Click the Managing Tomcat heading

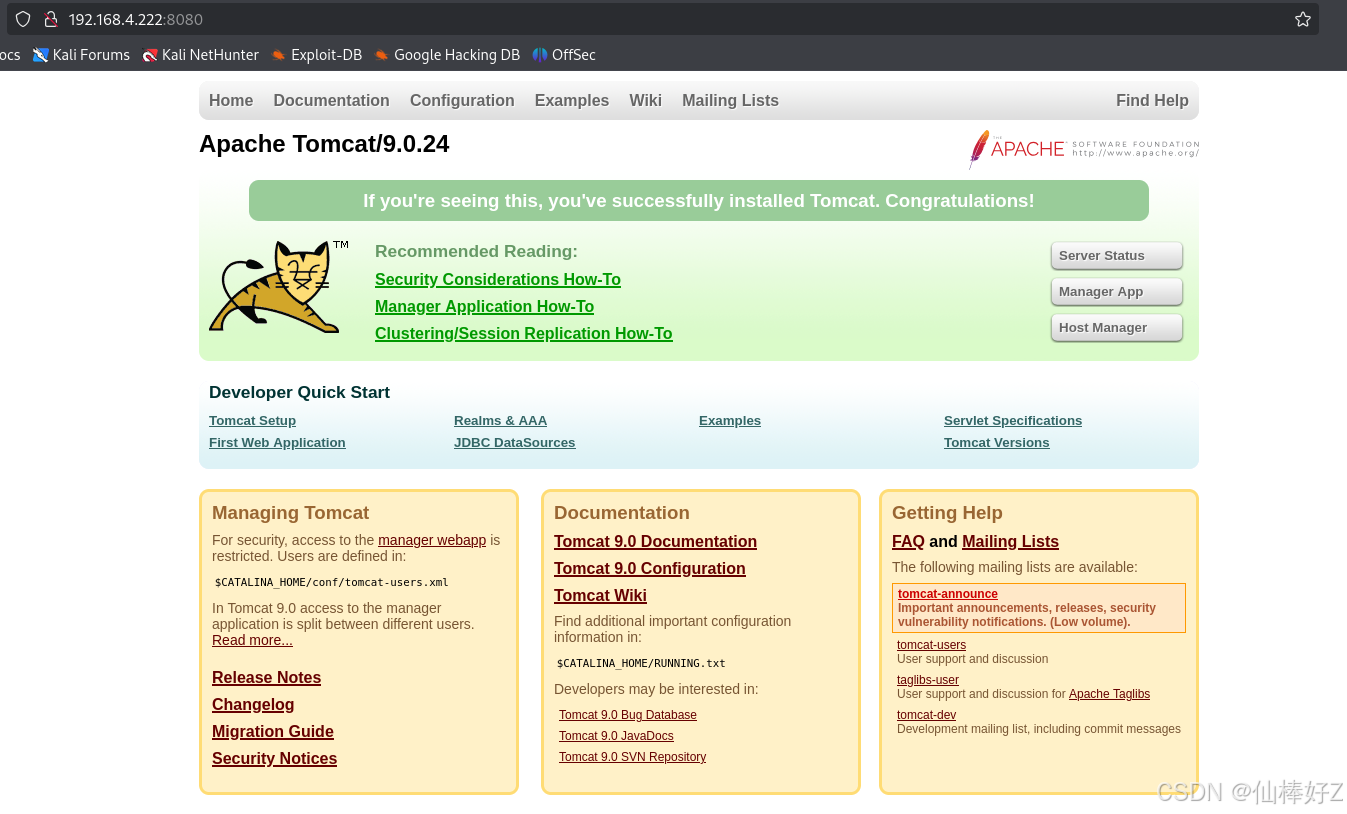point(290,513)
